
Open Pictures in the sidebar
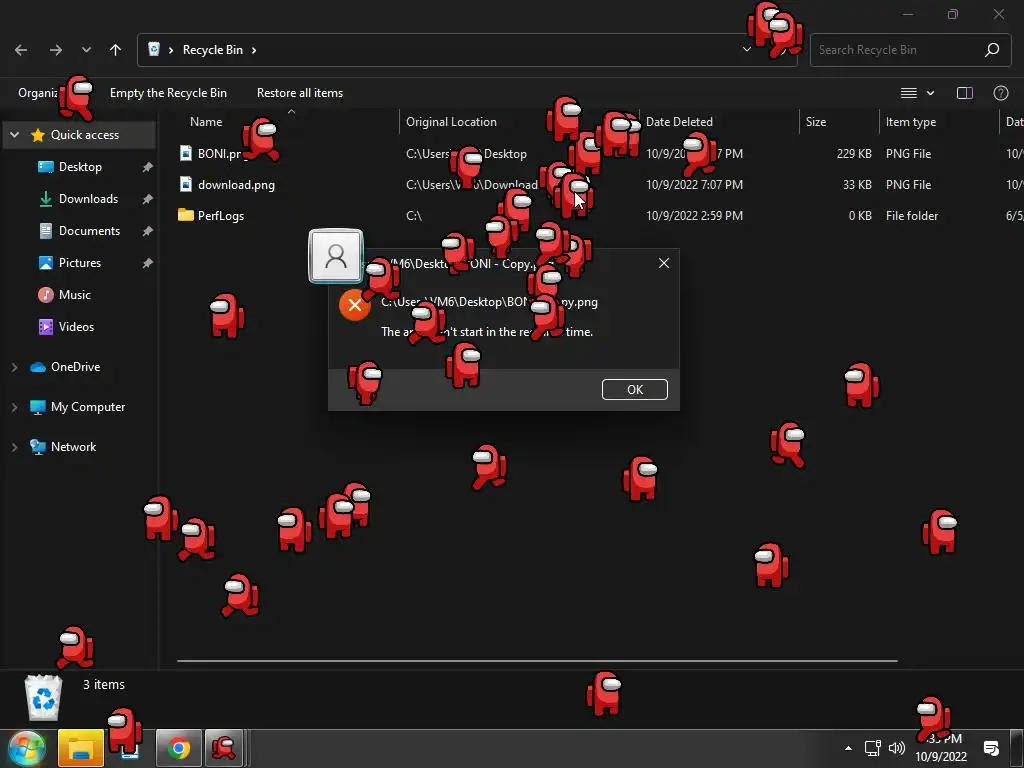pos(80,263)
